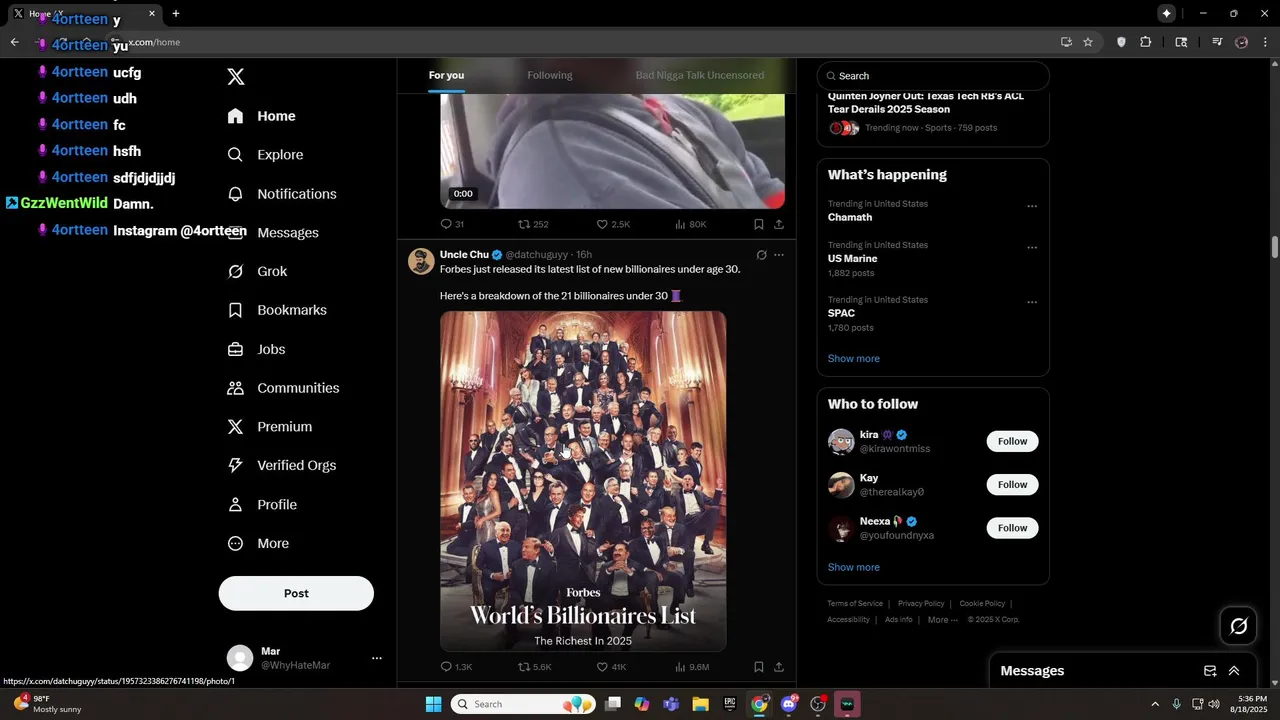Open the Jobs page
Screen dimensions: 1280x720
pos(256,349)
